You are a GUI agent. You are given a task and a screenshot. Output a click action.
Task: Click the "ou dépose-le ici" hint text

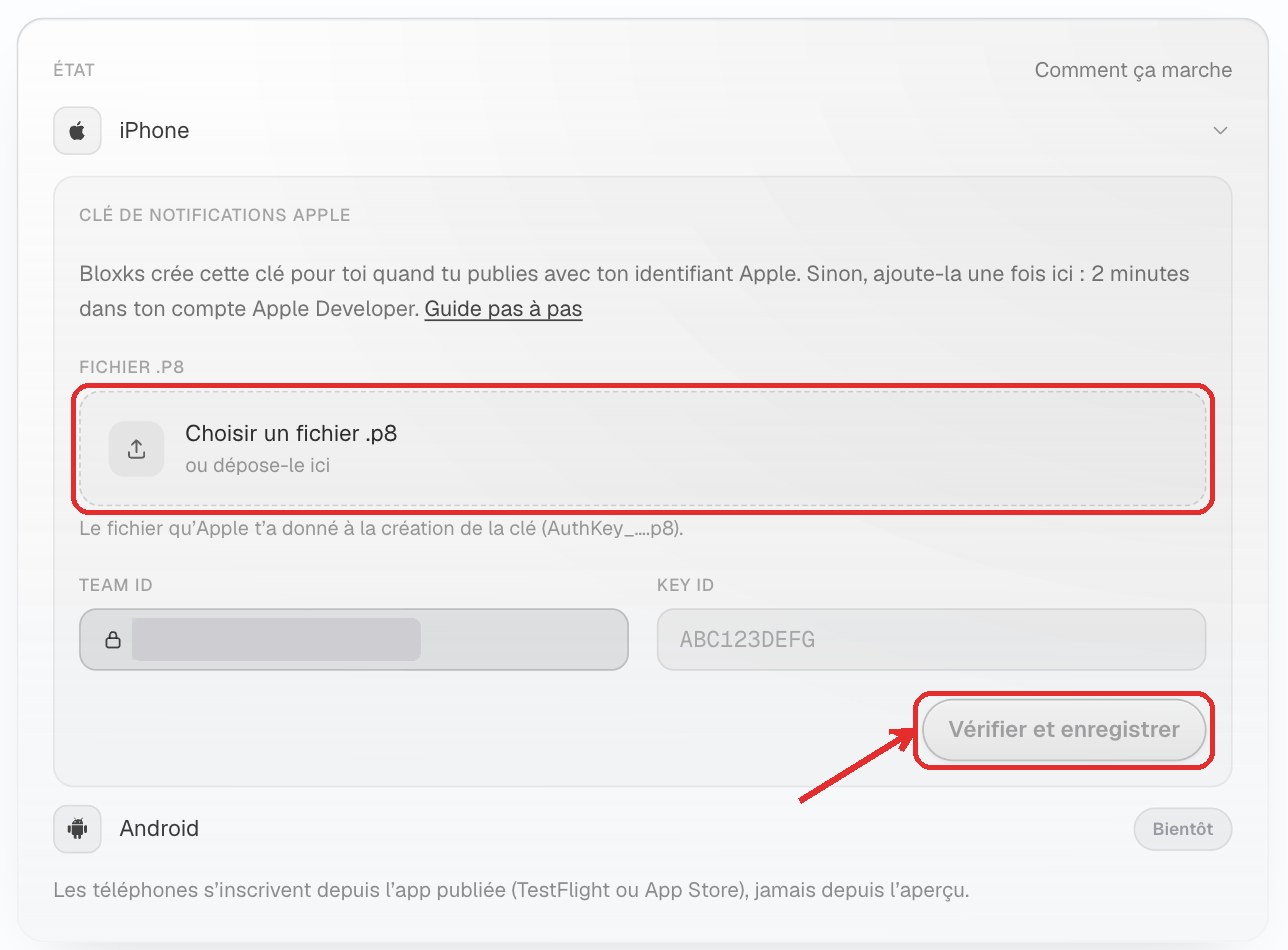[x=258, y=466]
